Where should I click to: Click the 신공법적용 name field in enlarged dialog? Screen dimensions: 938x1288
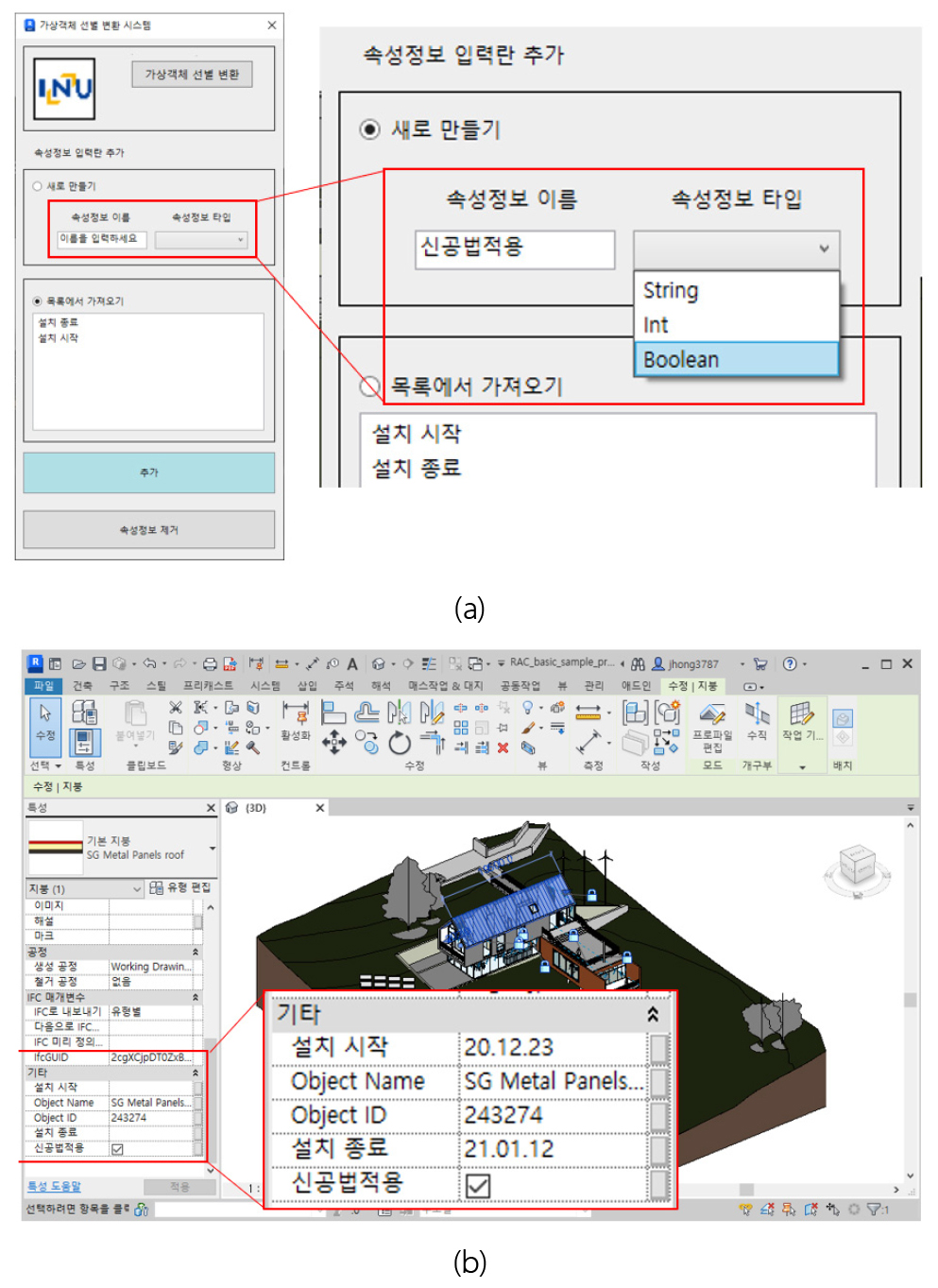click(x=515, y=249)
